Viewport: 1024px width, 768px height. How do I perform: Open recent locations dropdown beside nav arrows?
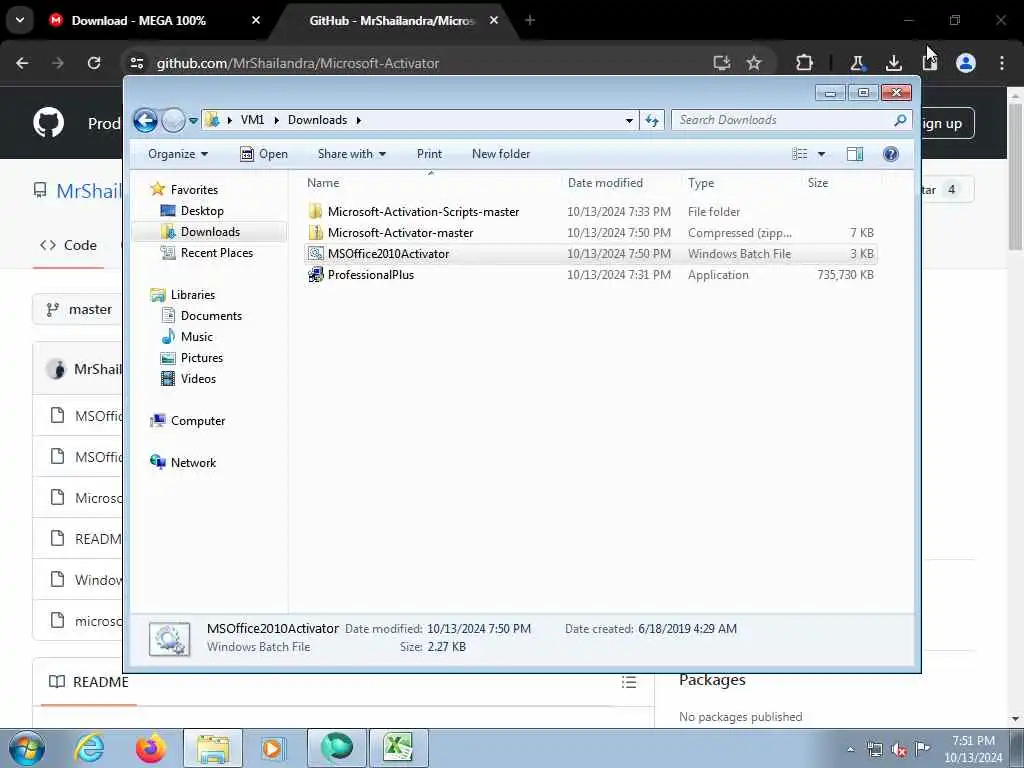193,121
